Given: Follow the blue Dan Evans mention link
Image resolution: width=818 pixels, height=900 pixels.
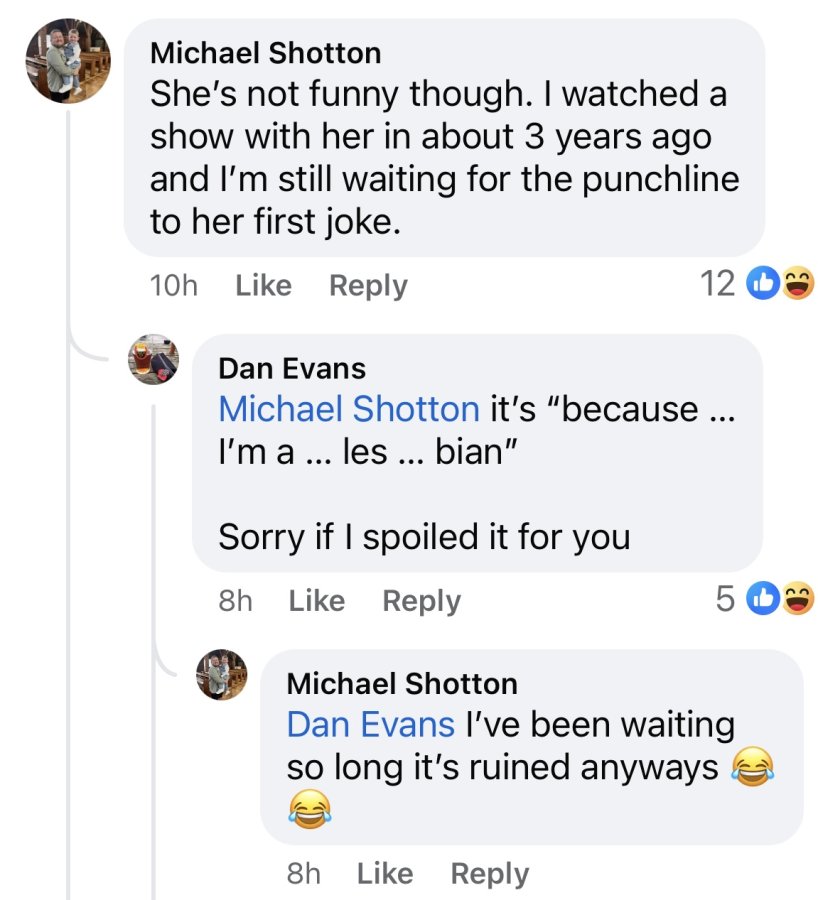Looking at the screenshot, I should point(370,724).
